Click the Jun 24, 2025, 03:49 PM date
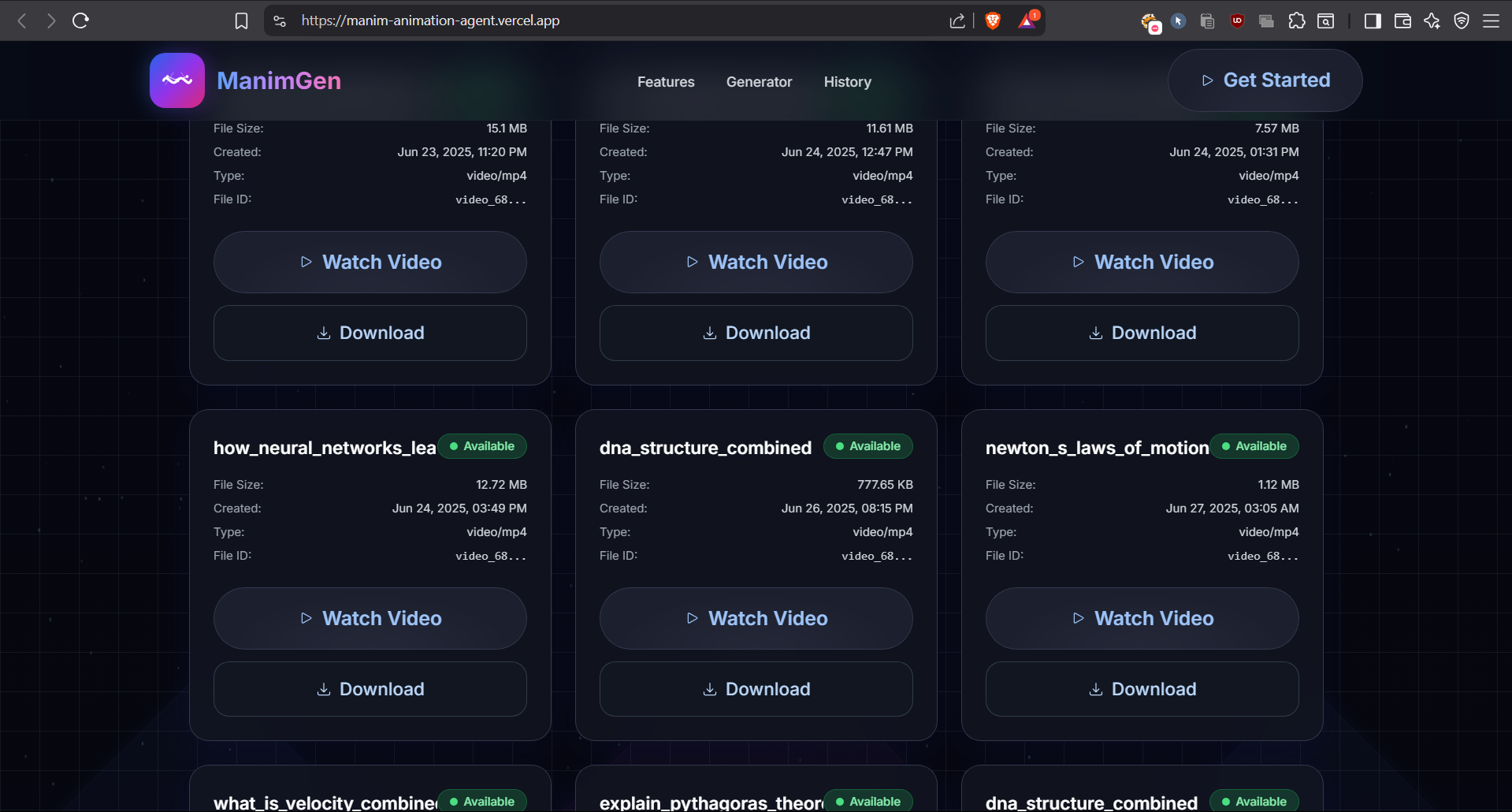1512x812 pixels. click(x=459, y=508)
